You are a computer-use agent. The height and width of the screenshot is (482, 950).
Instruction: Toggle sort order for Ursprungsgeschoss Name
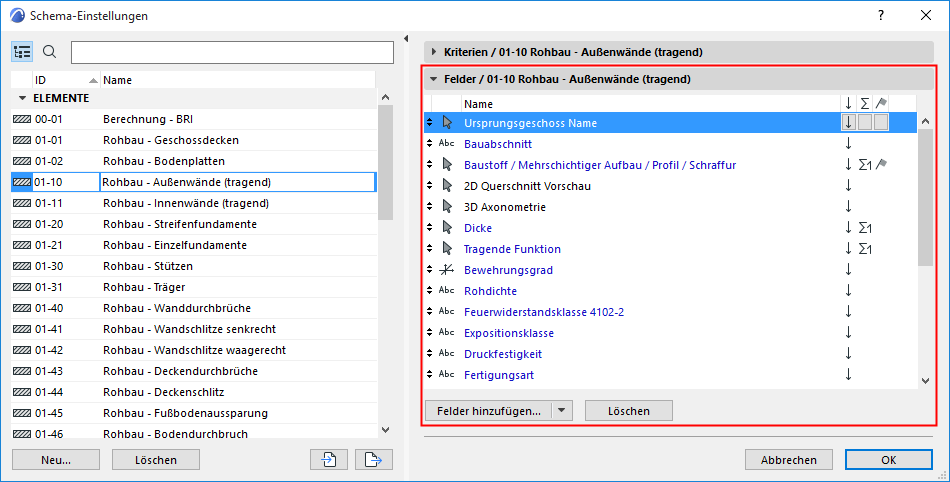coord(848,122)
